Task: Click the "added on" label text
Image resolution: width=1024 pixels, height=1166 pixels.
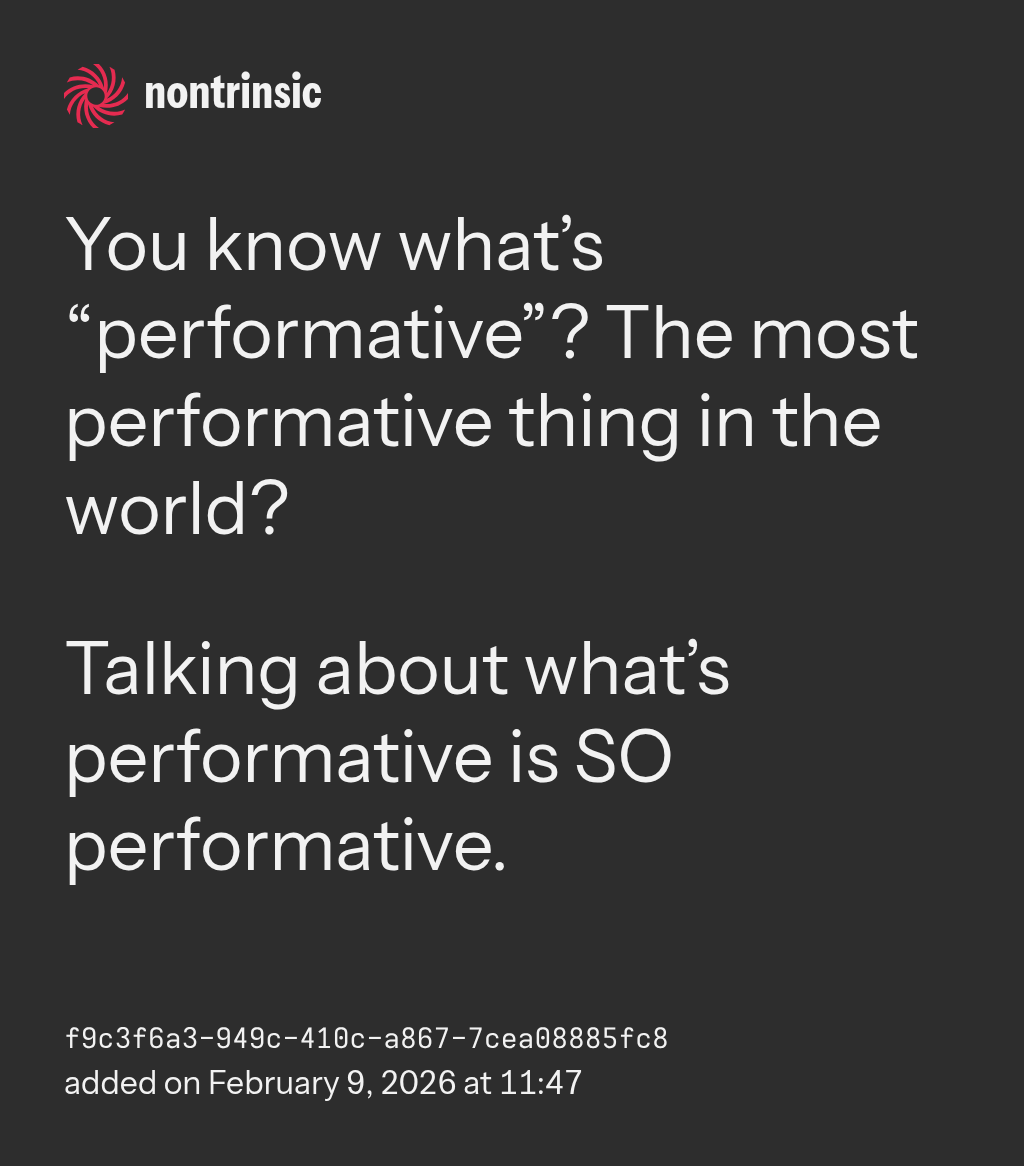Action: (131, 1083)
